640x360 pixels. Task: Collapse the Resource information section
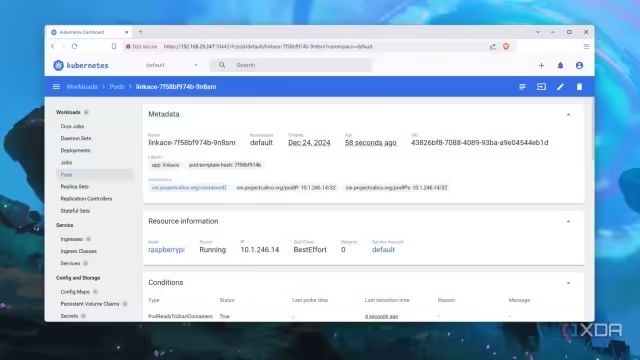coord(568,222)
